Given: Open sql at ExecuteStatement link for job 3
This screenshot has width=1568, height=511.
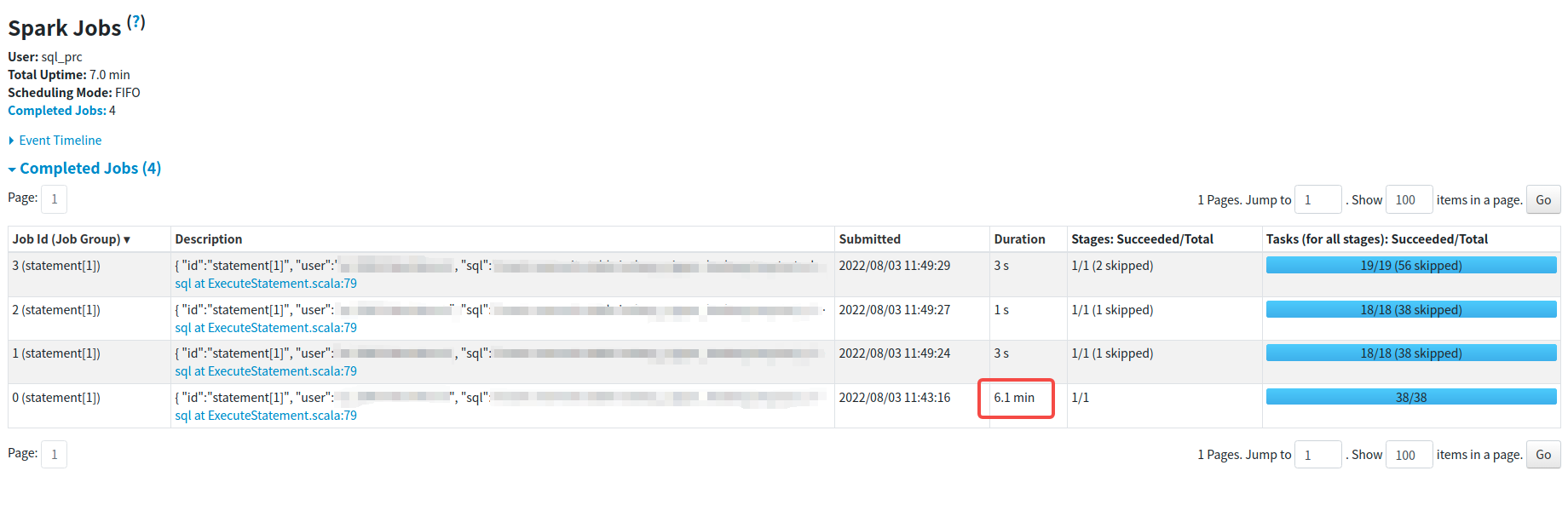Looking at the screenshot, I should coord(266,284).
